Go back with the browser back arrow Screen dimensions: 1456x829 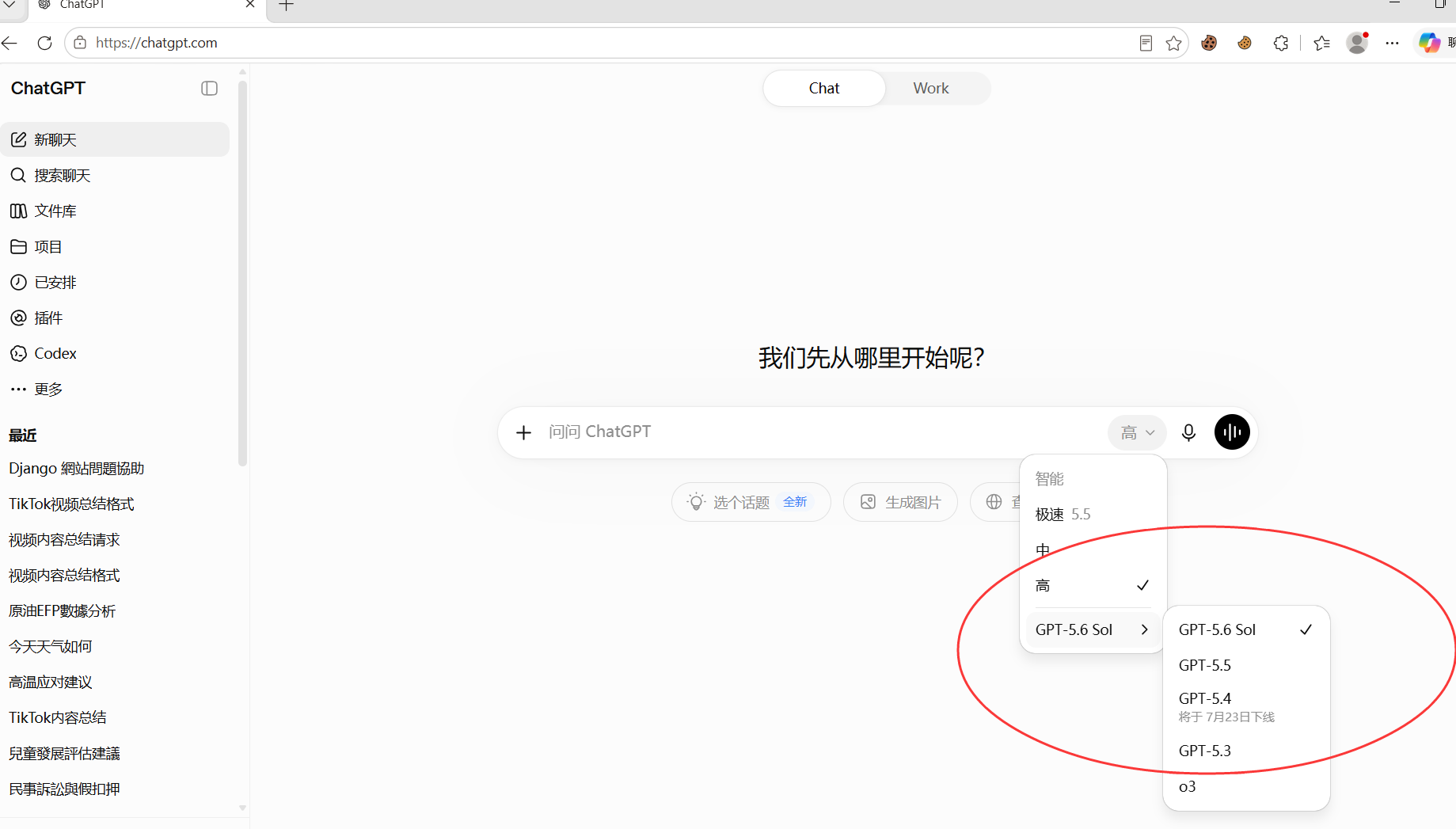tap(10, 43)
